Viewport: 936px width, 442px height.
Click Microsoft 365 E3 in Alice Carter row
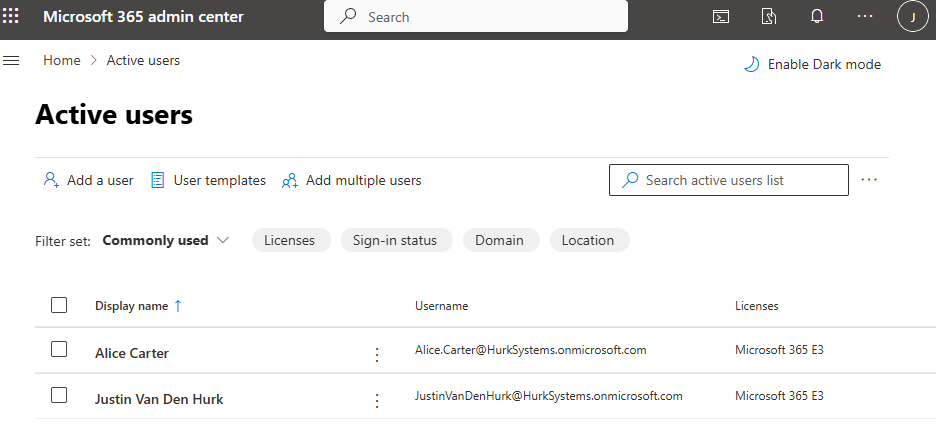pyautogui.click(x=779, y=350)
